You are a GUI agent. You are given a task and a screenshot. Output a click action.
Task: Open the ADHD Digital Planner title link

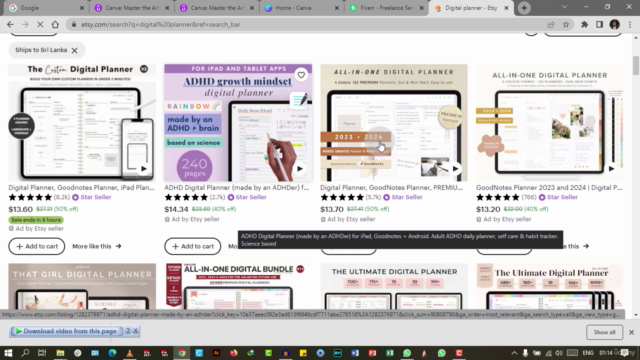237,188
